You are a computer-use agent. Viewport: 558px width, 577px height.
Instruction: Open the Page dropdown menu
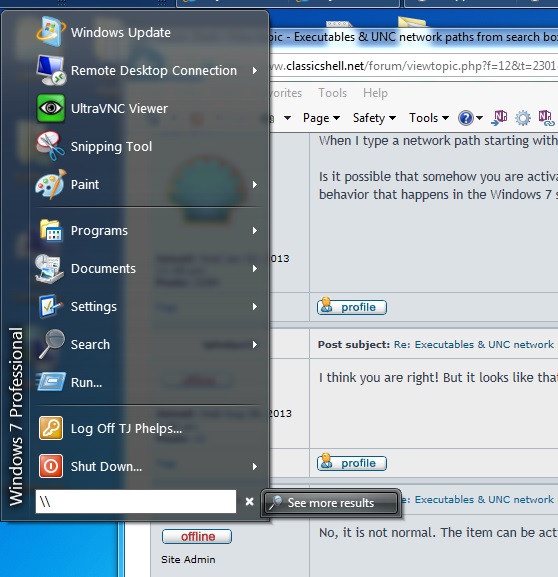(321, 118)
